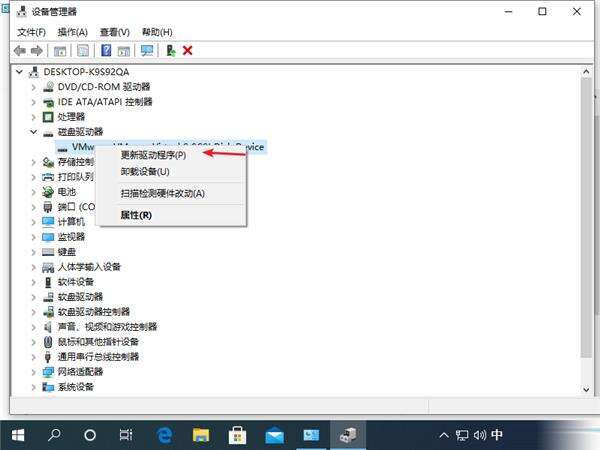The width and height of the screenshot is (600, 450).
Task: Expand the 网络适配器 node
Action: coord(34,372)
